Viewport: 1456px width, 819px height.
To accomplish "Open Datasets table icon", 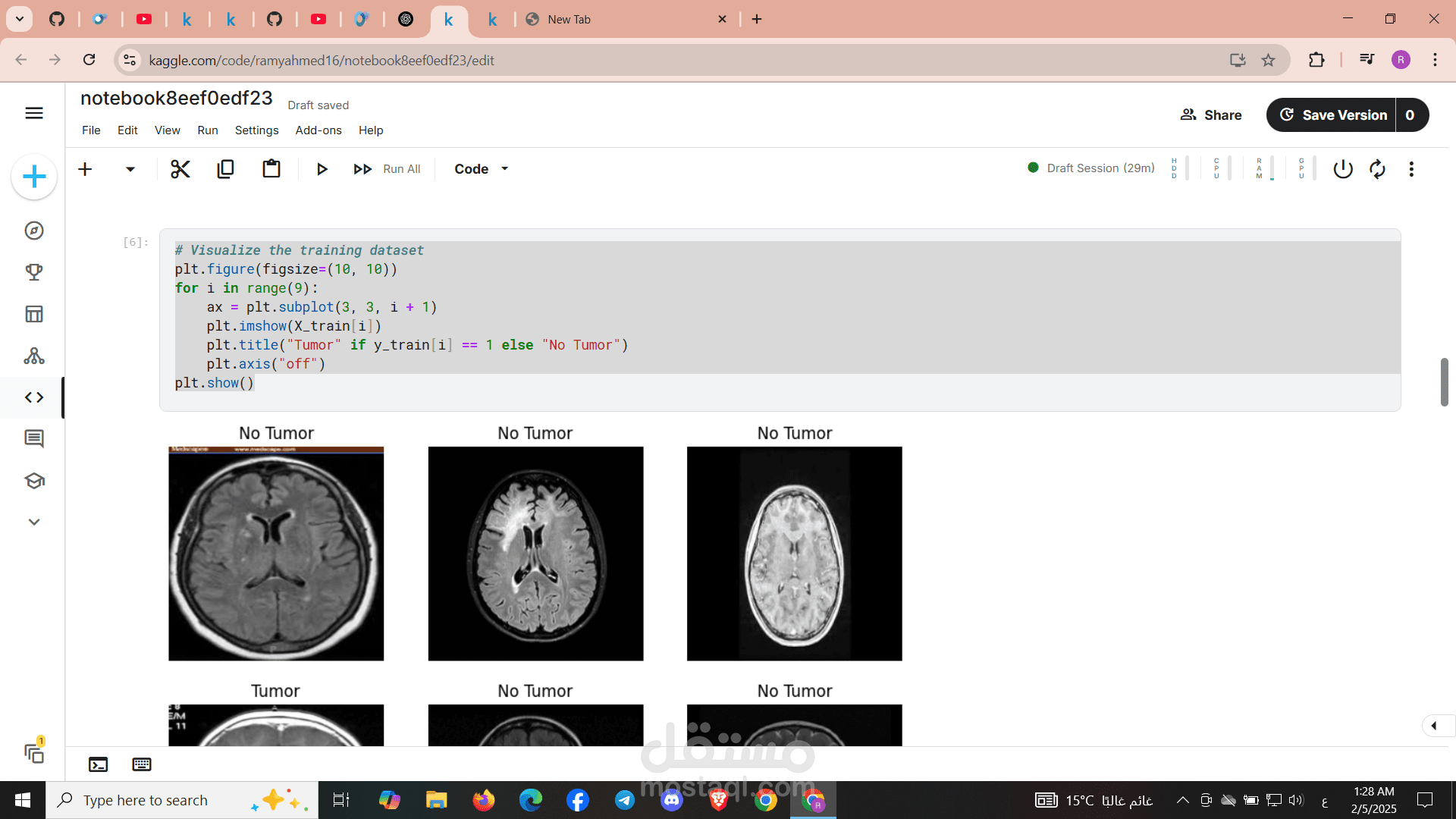I will [34, 314].
